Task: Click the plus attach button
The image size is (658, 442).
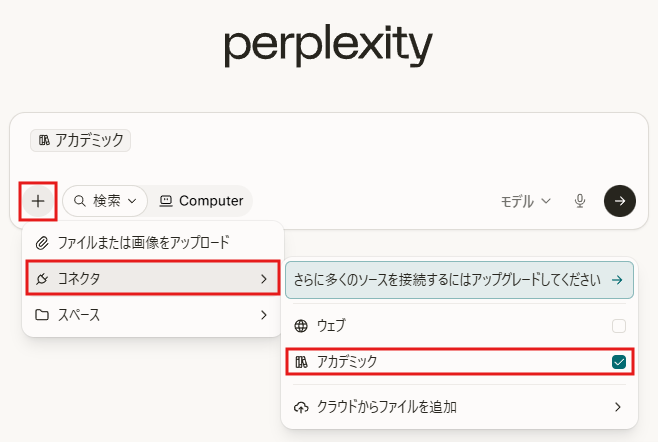Action: (x=38, y=201)
